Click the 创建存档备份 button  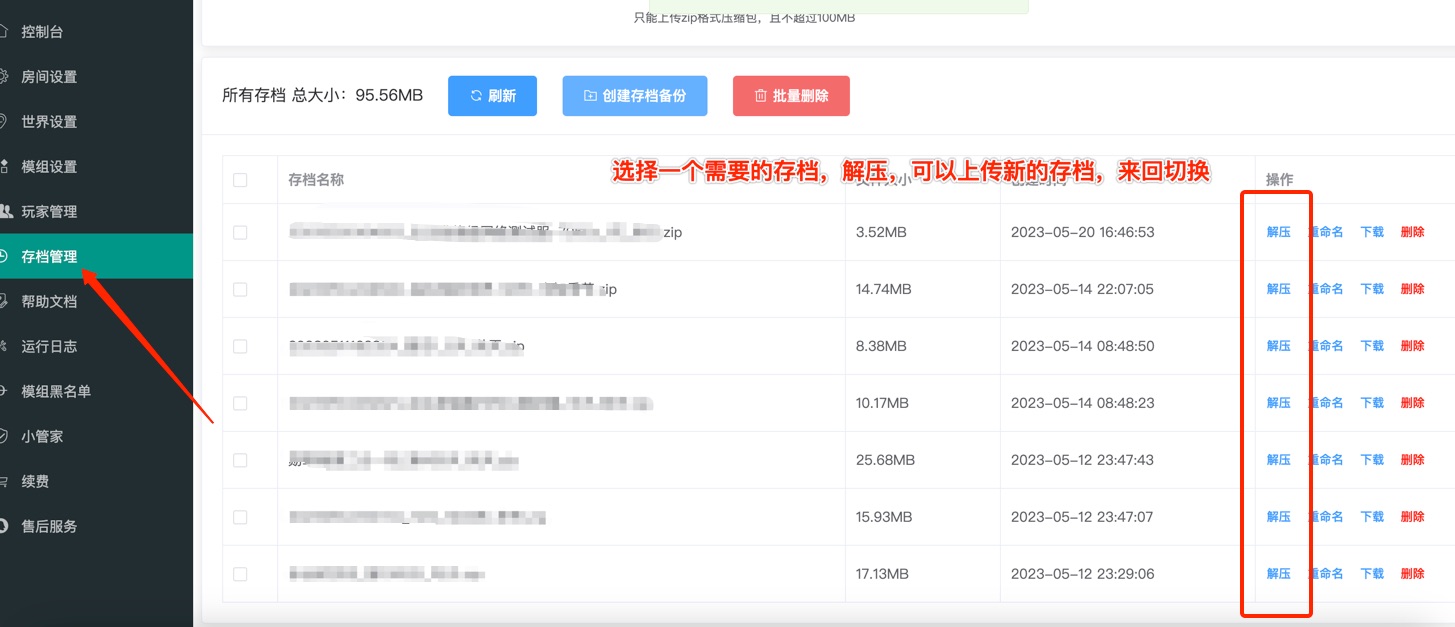point(634,96)
